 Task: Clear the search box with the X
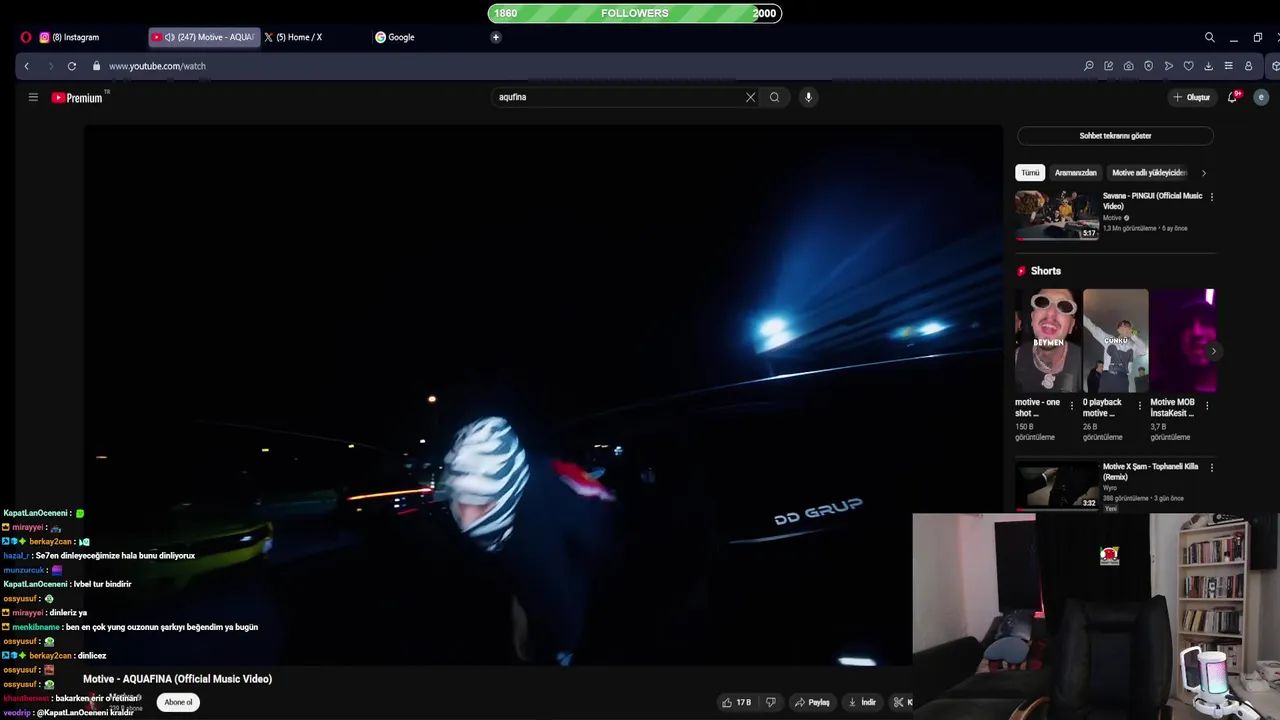click(750, 97)
